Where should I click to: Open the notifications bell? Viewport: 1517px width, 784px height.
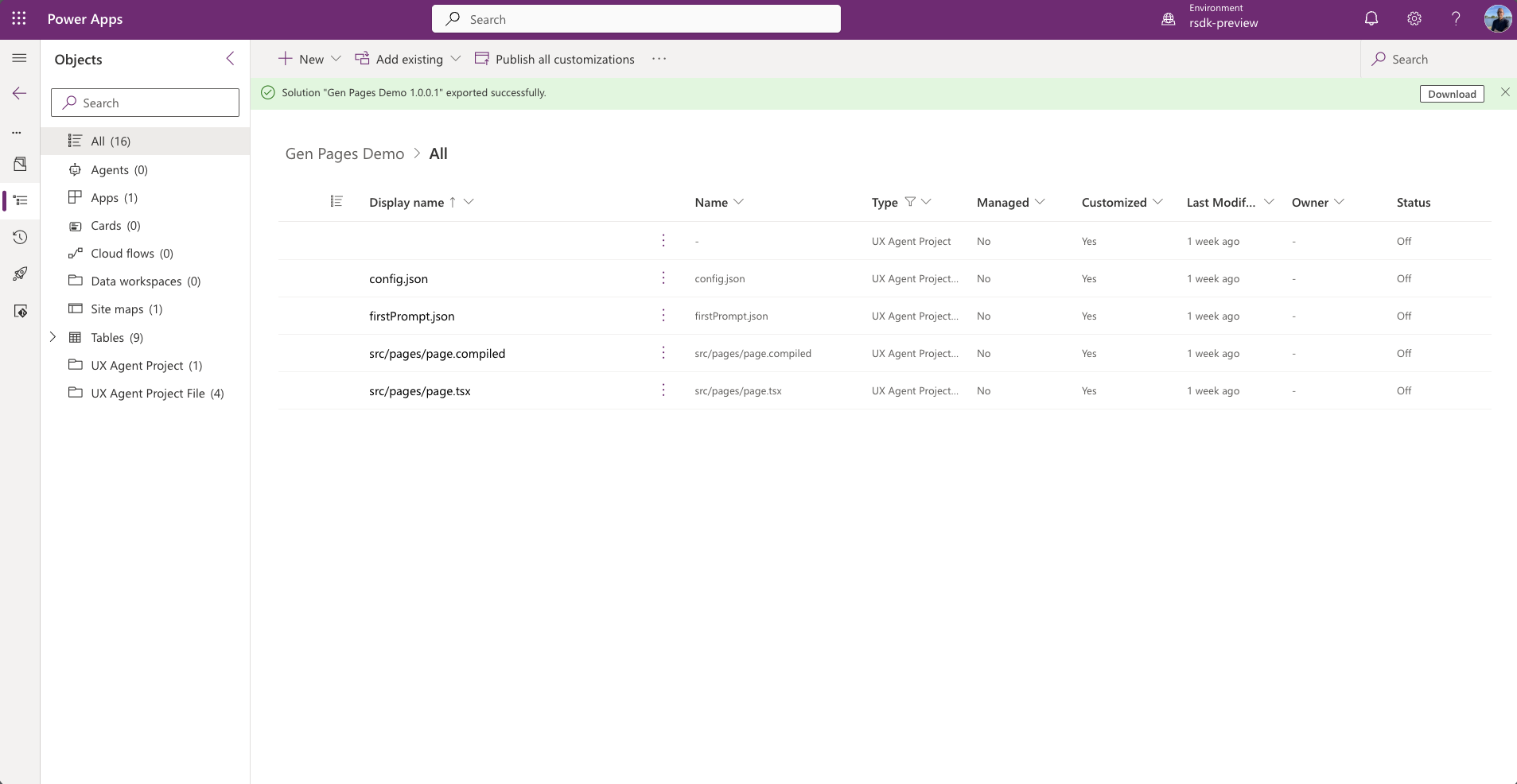pos(1371,19)
